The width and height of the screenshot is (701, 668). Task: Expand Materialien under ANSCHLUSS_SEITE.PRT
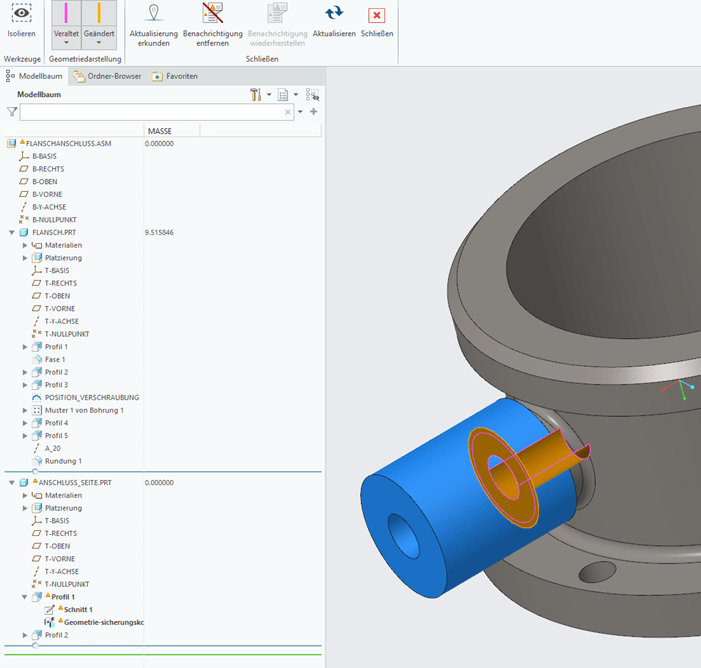25,495
